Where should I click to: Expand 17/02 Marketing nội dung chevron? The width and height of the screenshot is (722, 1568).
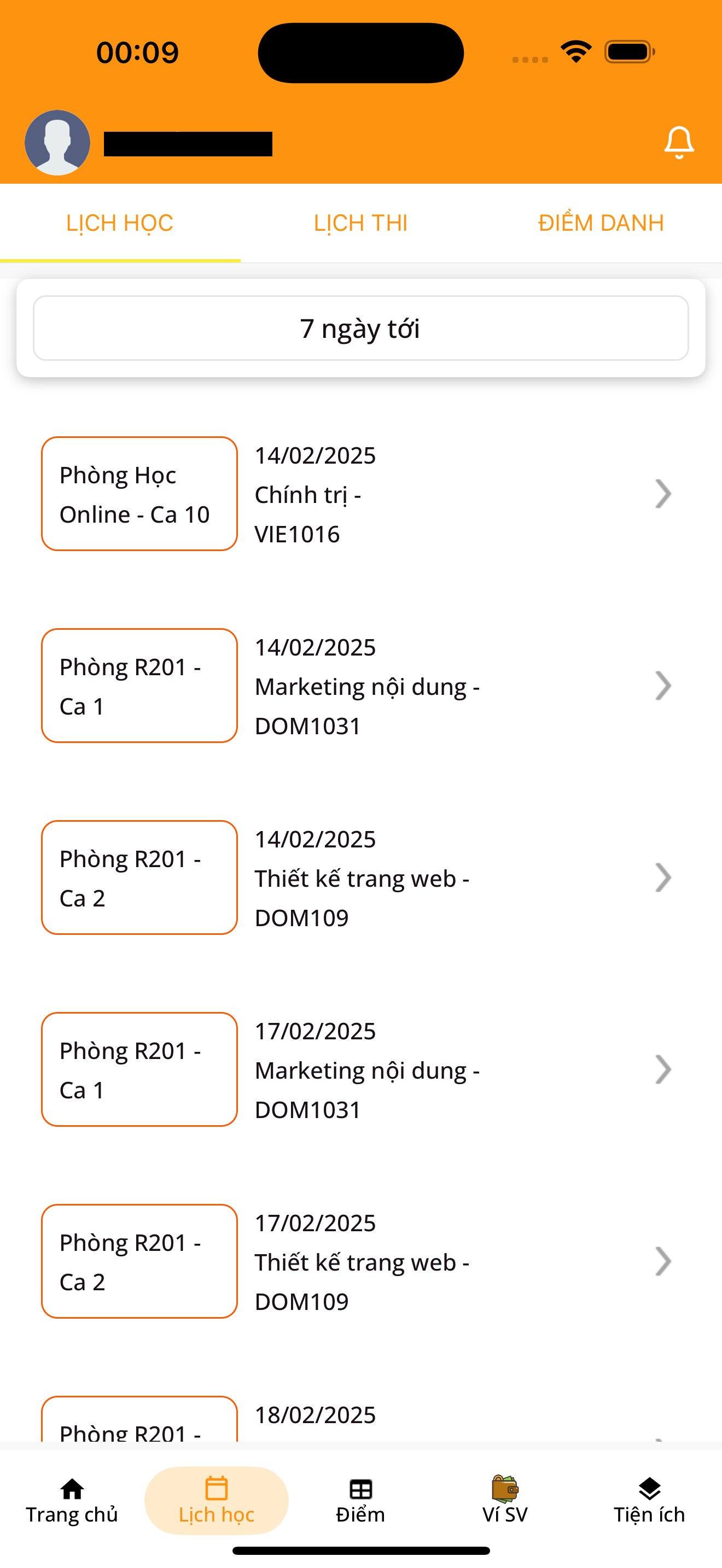(663, 1069)
